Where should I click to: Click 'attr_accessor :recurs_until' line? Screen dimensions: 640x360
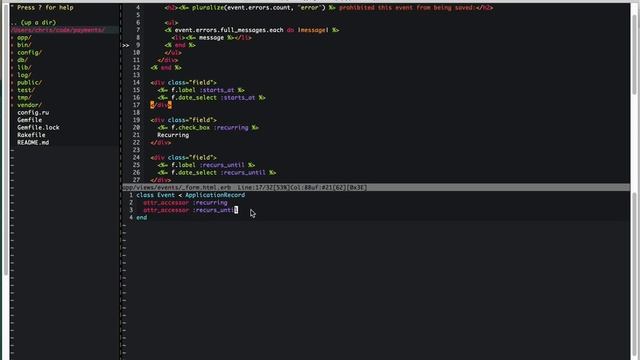pyautogui.click(x=190, y=210)
